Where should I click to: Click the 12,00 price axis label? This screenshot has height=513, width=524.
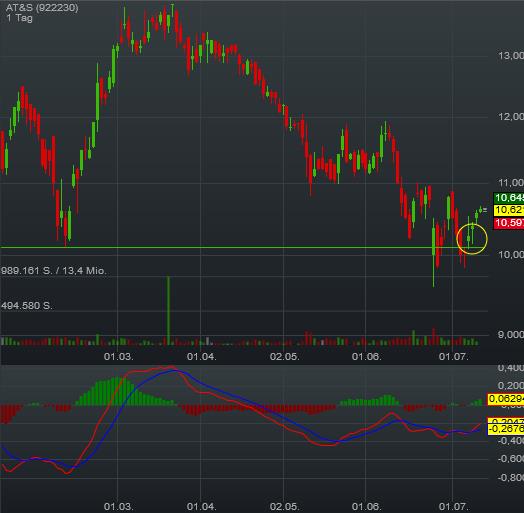pos(511,116)
